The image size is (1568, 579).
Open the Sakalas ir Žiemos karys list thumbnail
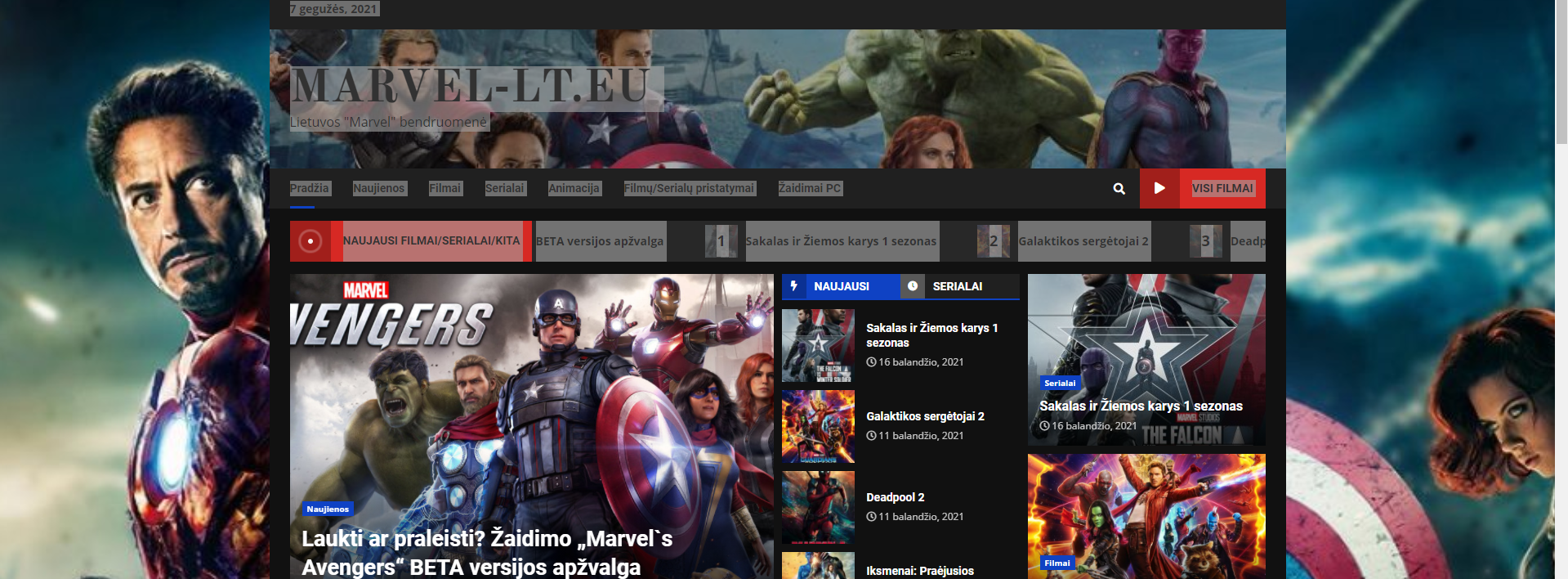(x=818, y=345)
